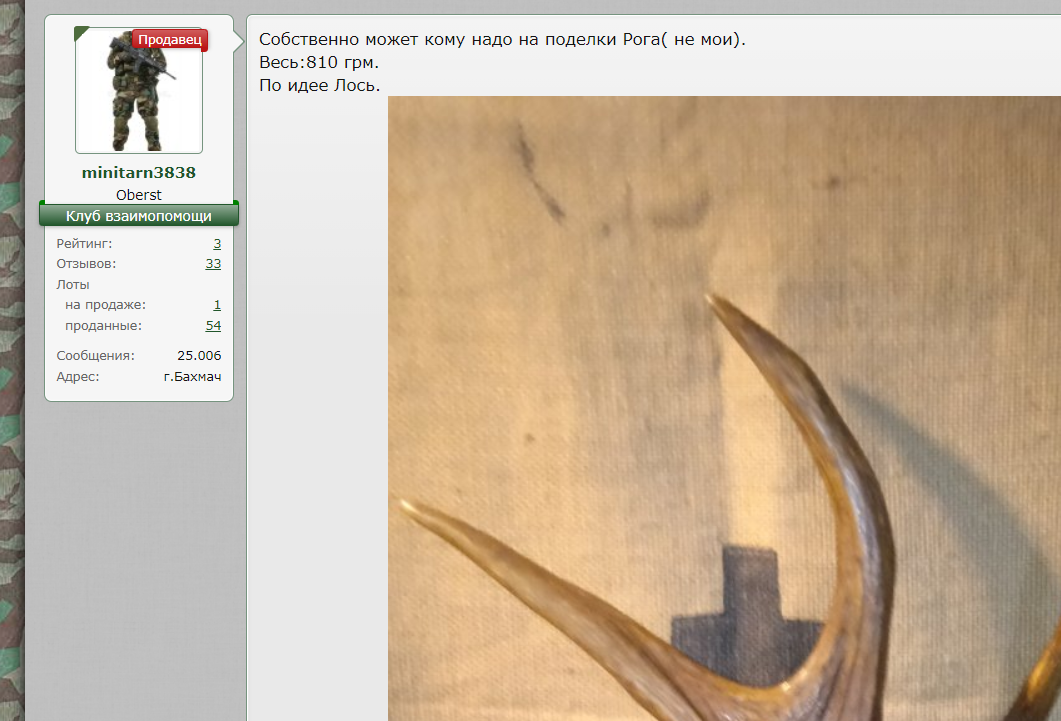Click the red Продавец badge
This screenshot has height=721, width=1061.
click(x=170, y=40)
